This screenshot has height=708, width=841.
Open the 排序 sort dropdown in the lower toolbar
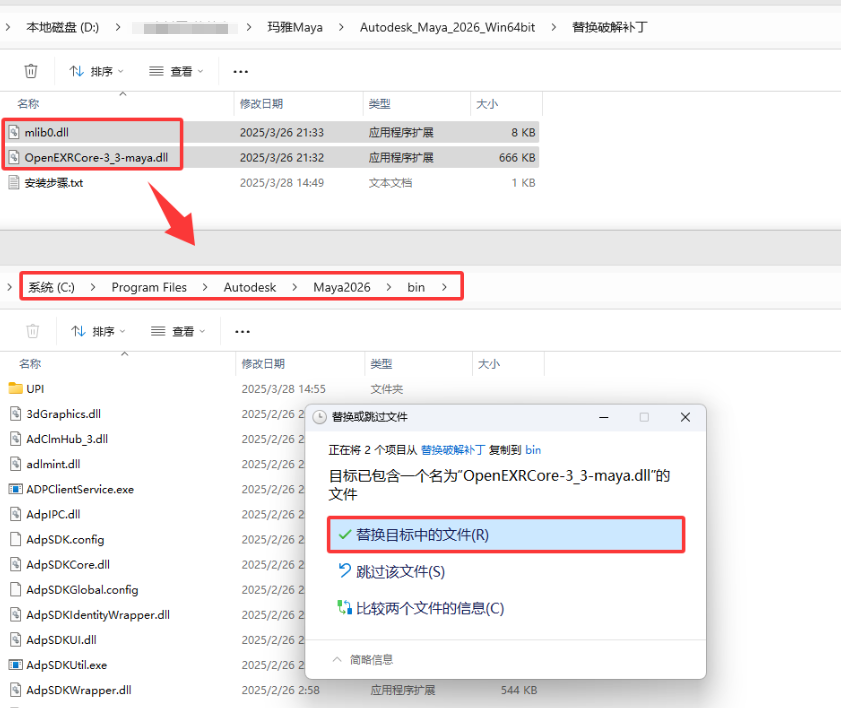[x=99, y=331]
